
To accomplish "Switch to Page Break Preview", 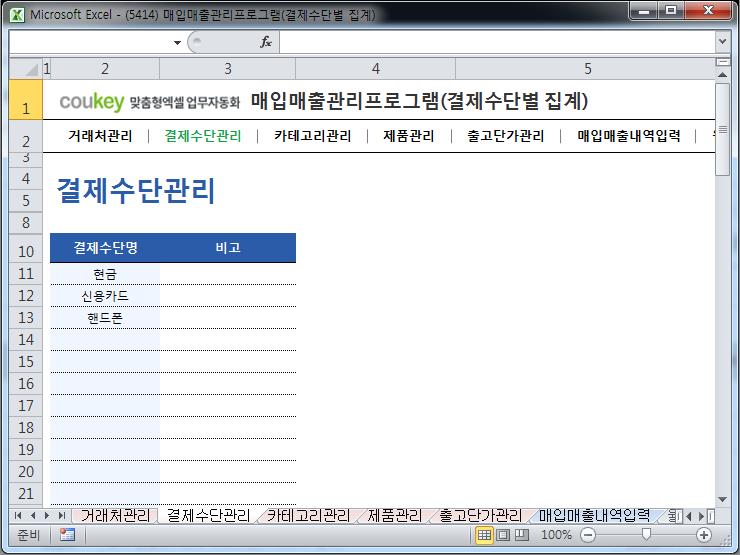I will click(521, 535).
